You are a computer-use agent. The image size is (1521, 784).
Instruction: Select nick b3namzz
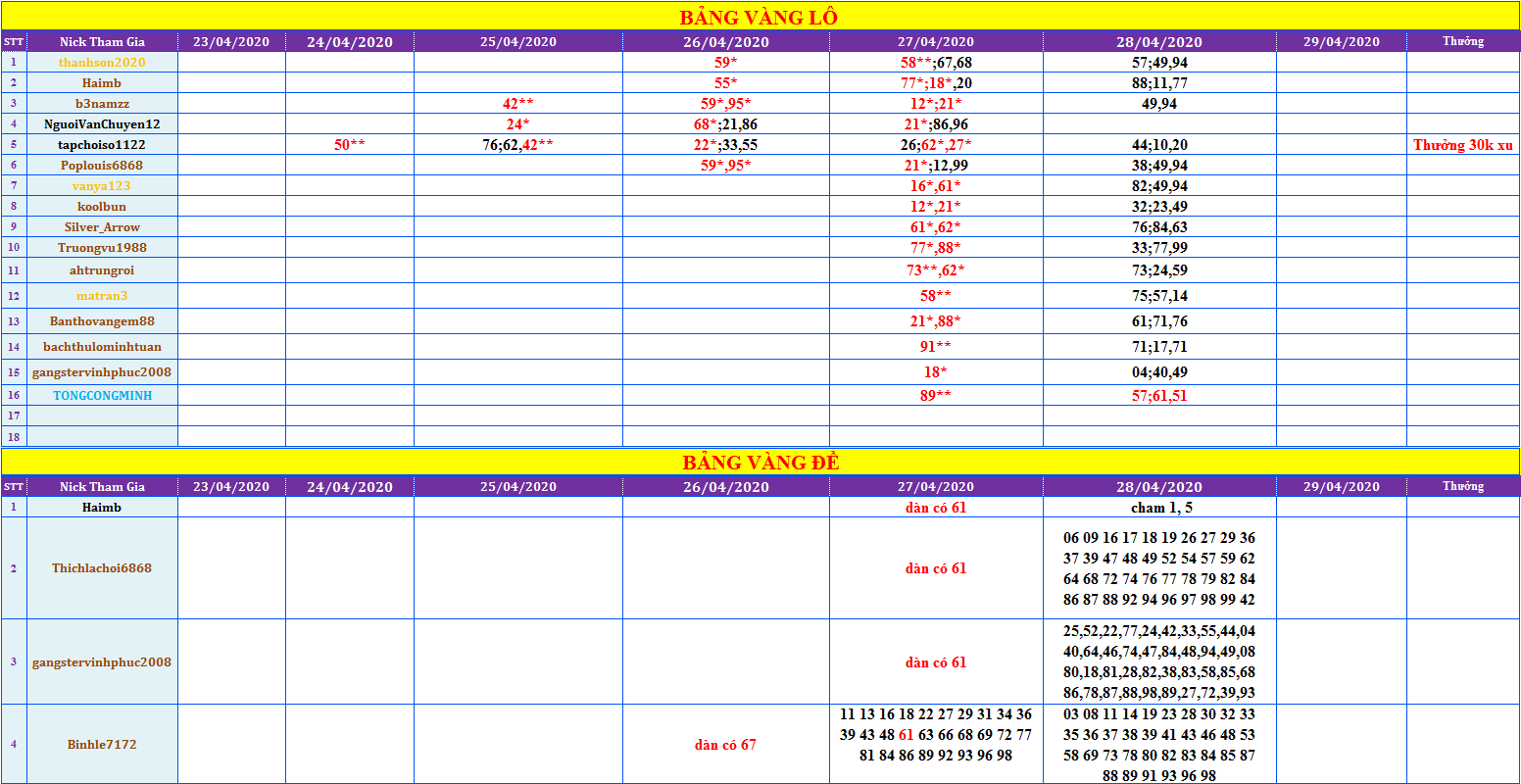pos(102,103)
